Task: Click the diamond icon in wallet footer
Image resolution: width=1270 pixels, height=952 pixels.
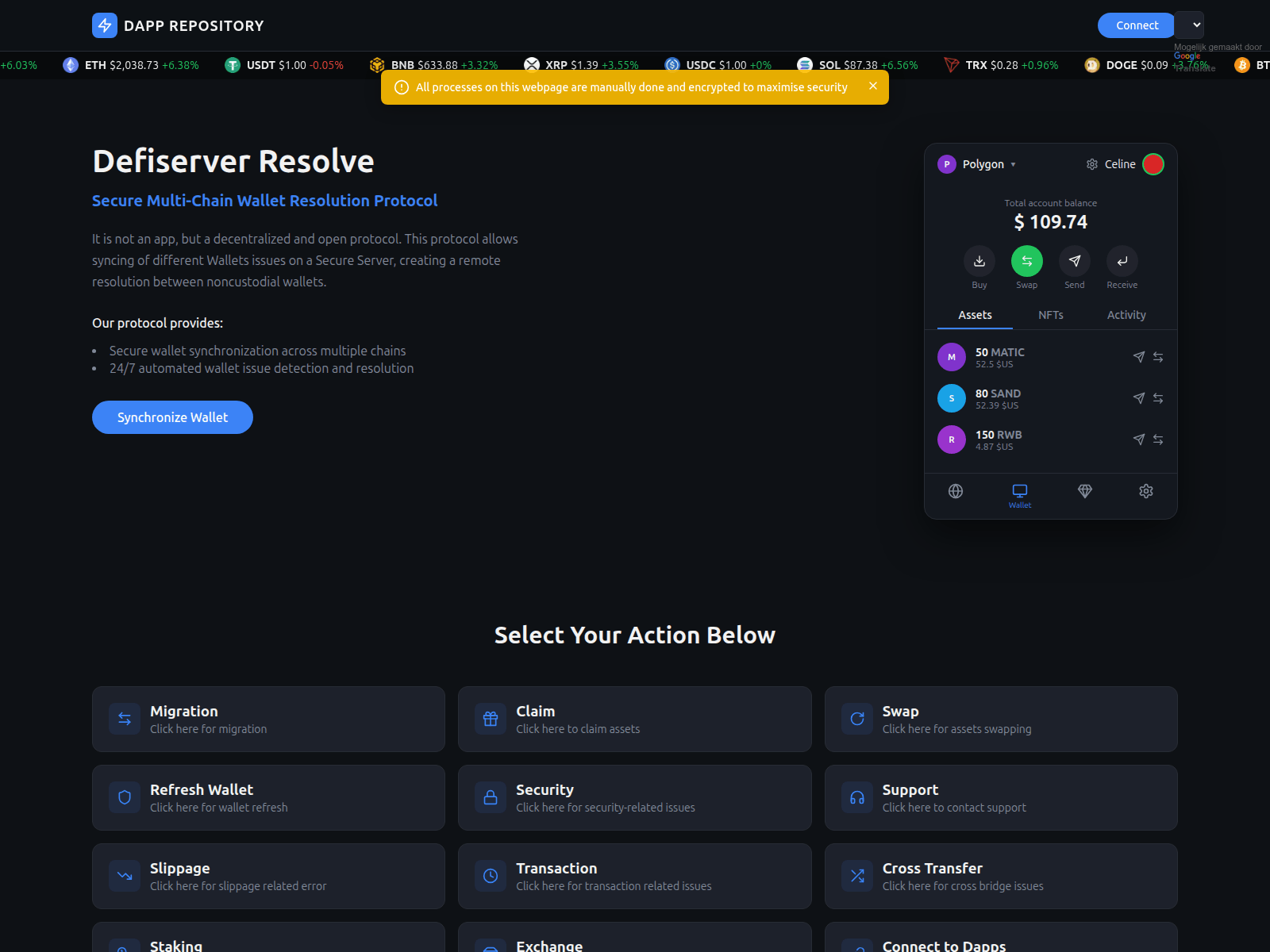Action: tap(1085, 491)
